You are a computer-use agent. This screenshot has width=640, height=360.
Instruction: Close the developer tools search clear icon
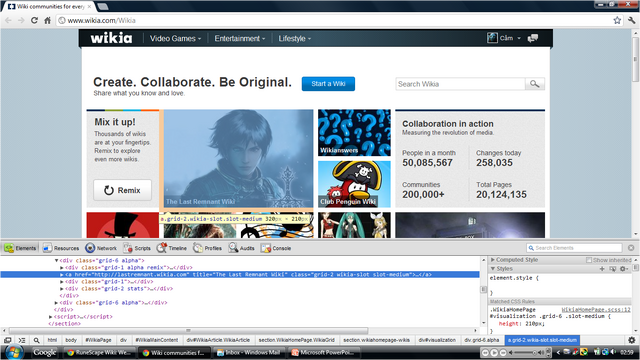[x=631, y=248]
